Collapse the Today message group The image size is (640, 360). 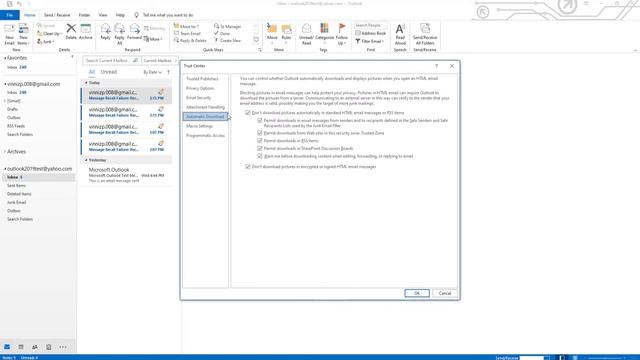tap(86, 83)
